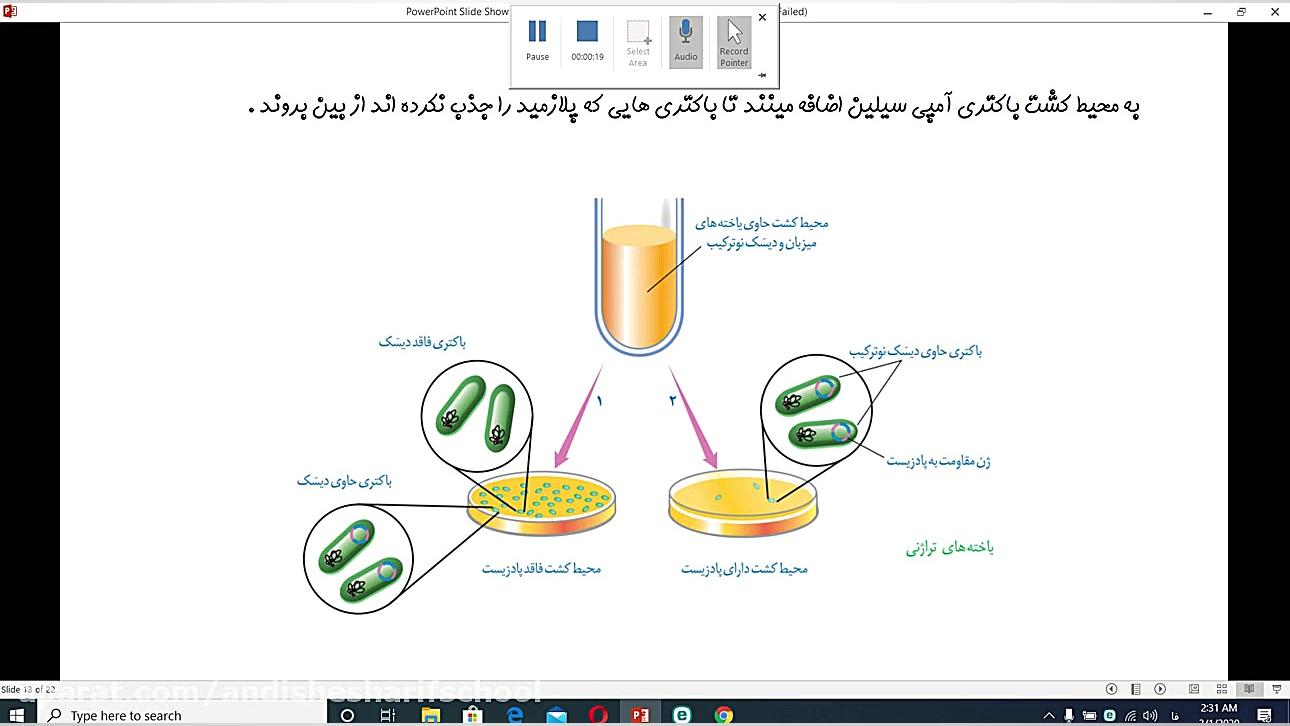Click the petri dish containing antibiotic

point(743,503)
